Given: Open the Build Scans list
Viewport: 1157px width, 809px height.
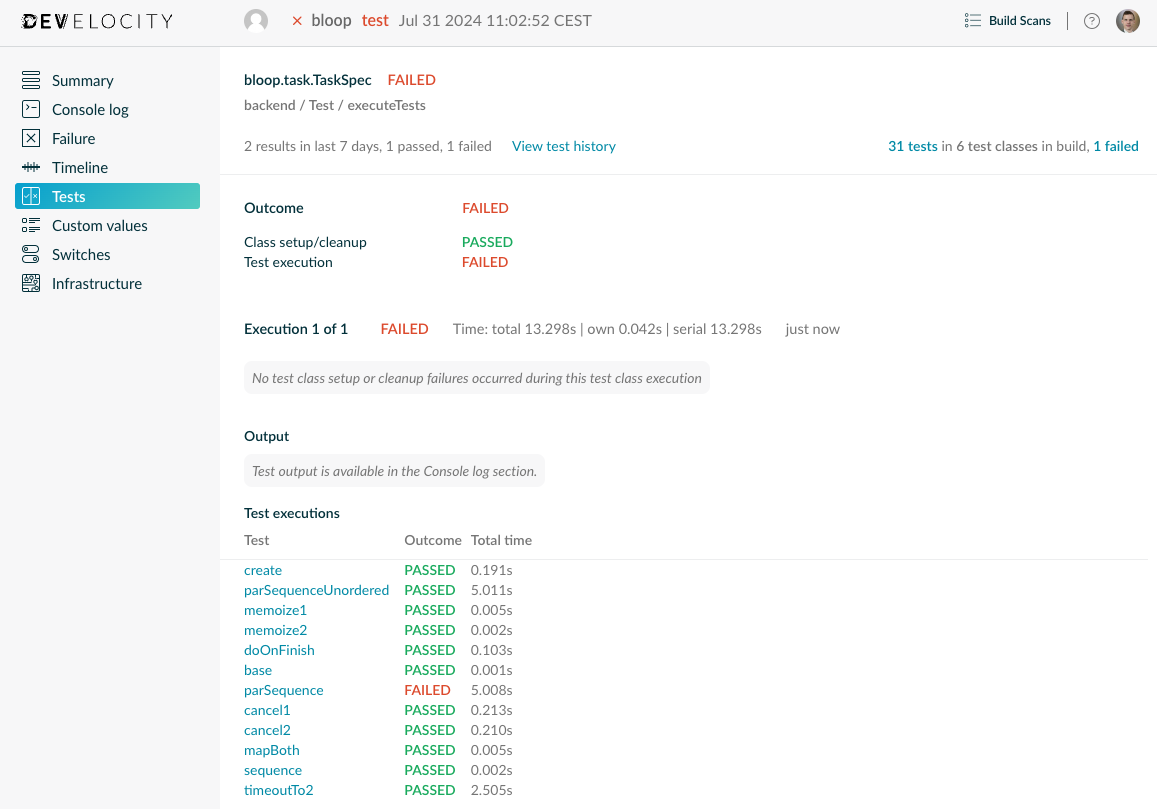Looking at the screenshot, I should pos(1007,20).
